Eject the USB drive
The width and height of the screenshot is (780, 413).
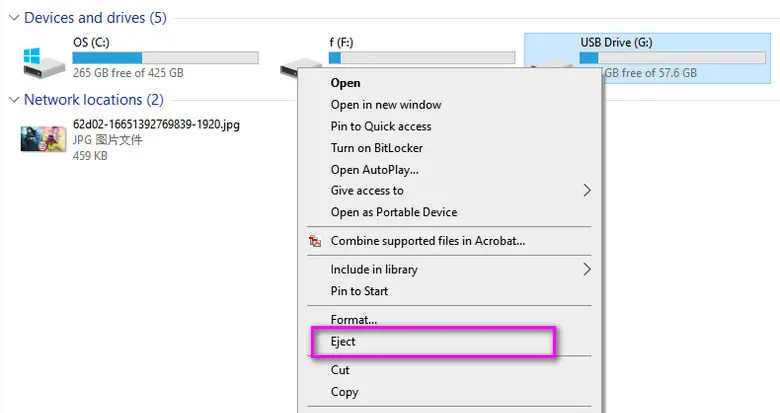tap(343, 342)
